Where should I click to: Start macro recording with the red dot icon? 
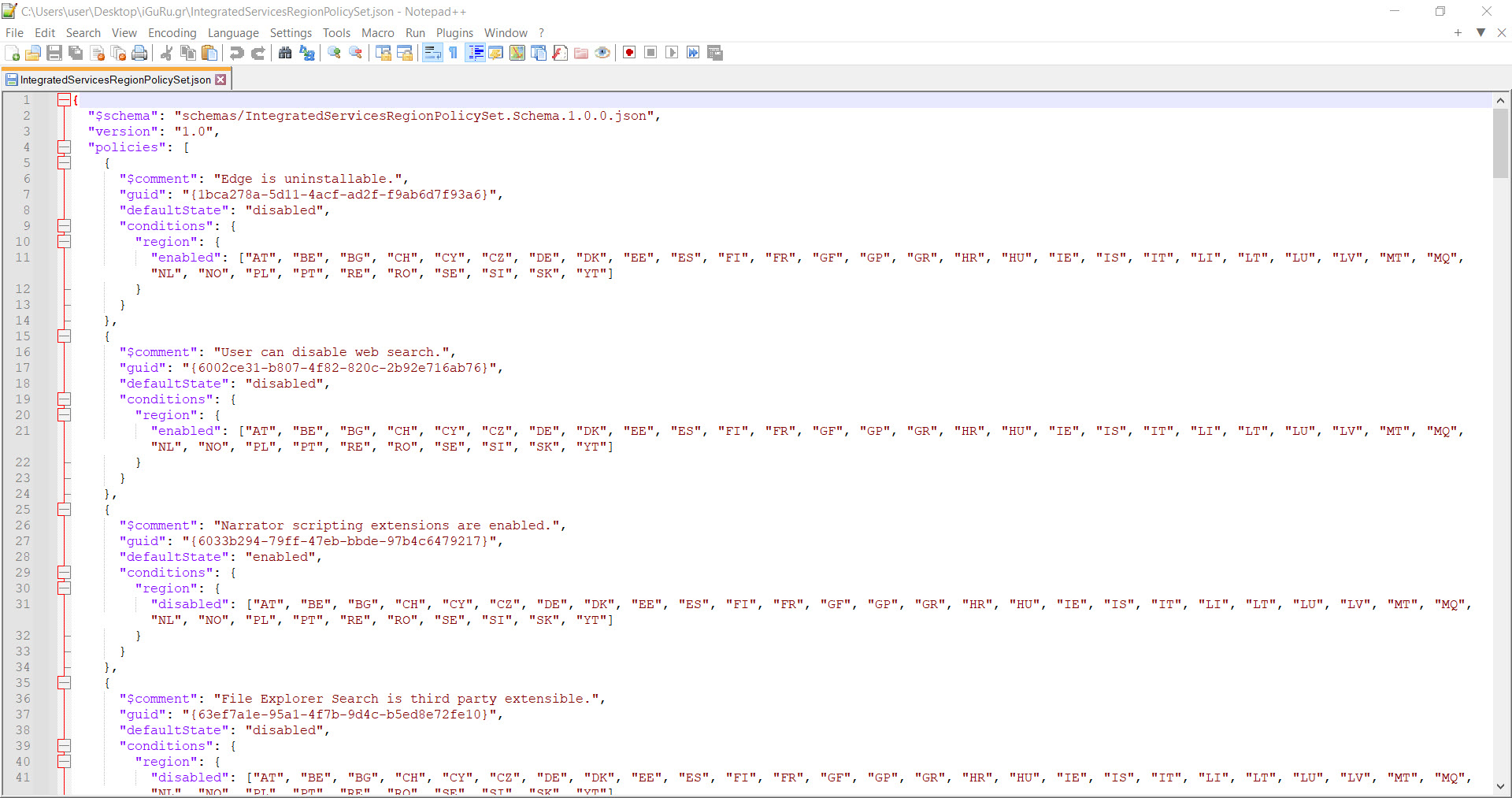point(629,53)
